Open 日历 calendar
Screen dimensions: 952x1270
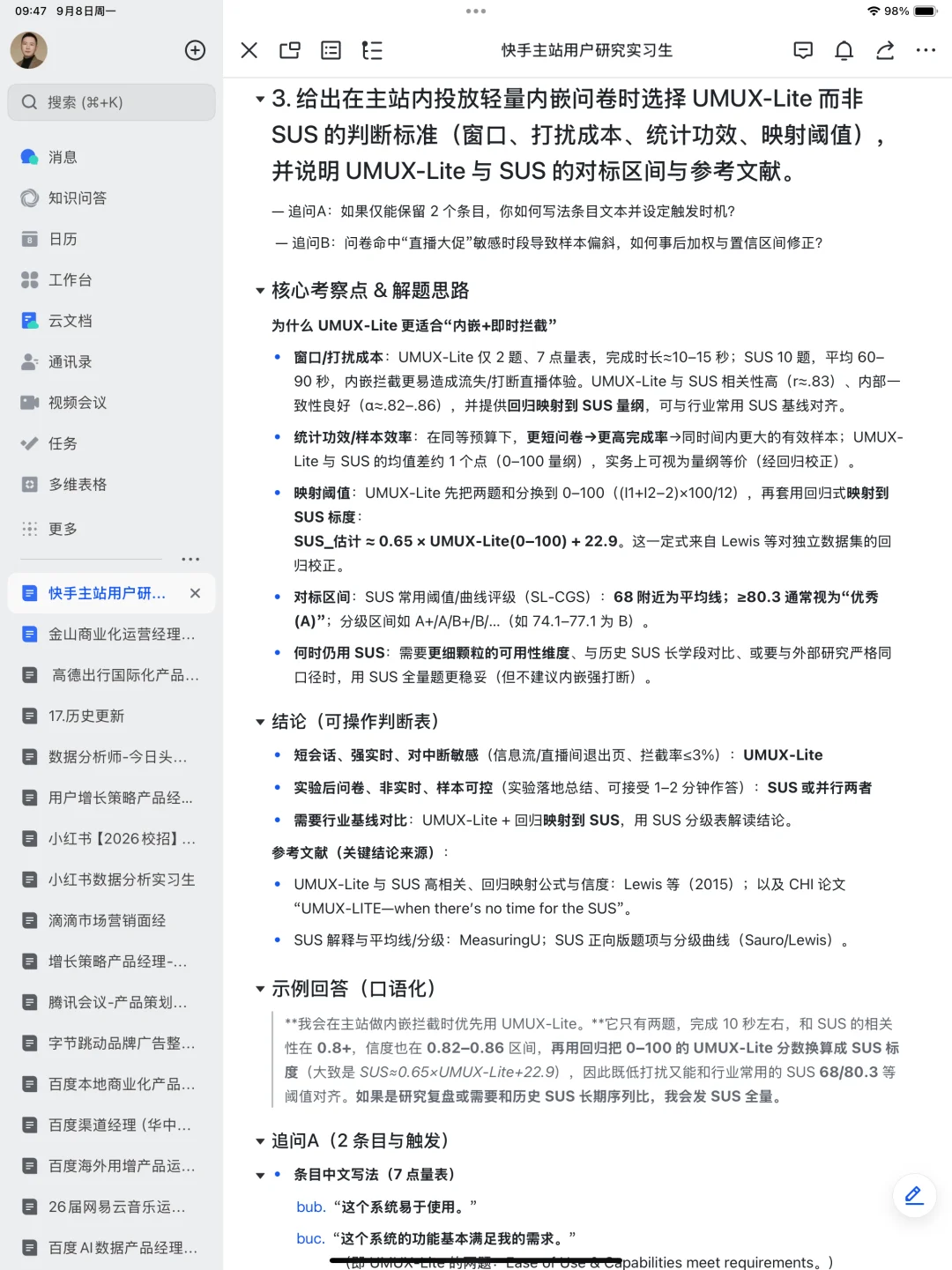pyautogui.click(x=111, y=239)
